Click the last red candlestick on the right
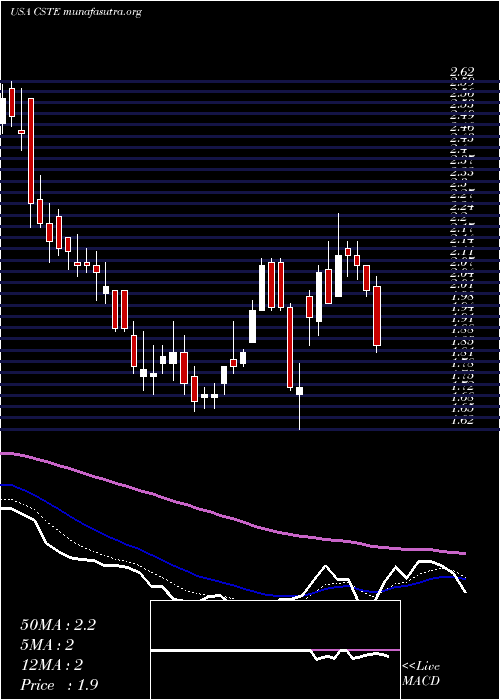Viewport: 500px width, 700px height. [377, 316]
